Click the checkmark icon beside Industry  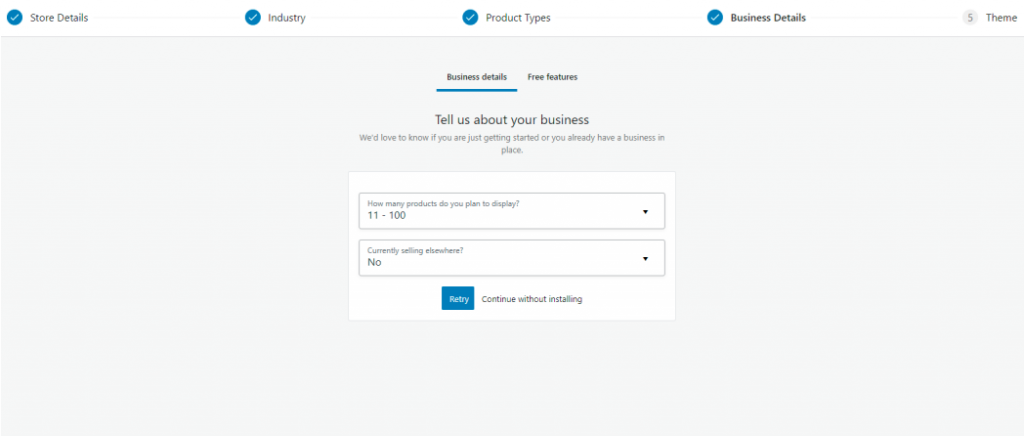[253, 18]
